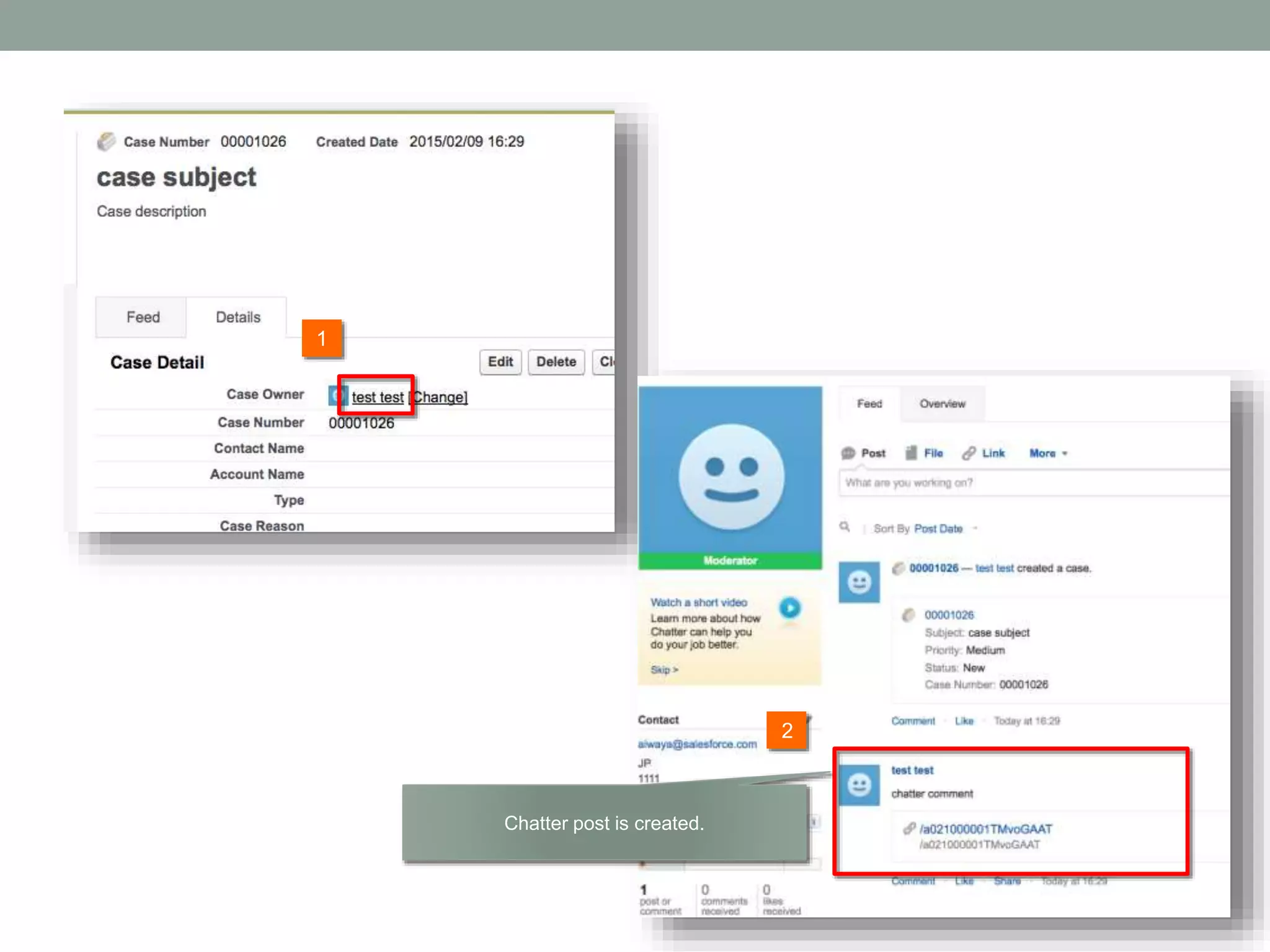Select the Details tab on case page

pyautogui.click(x=238, y=317)
